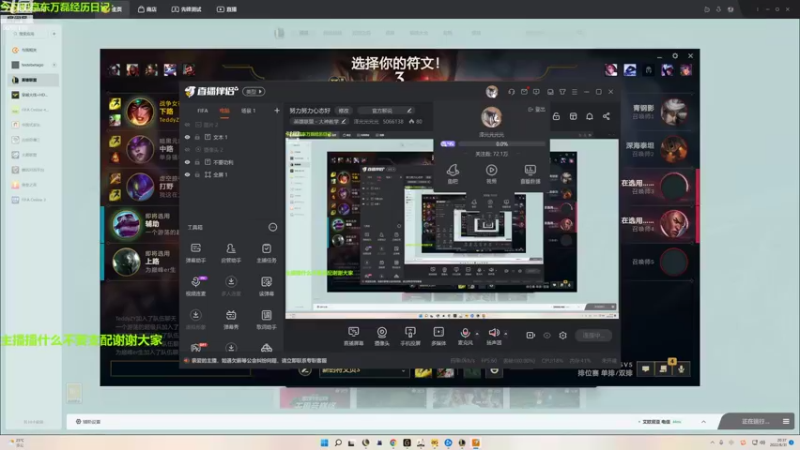800x450 pixels.
Task: Open the 弹幕助手 tool in the toolbox
Action: (195, 253)
